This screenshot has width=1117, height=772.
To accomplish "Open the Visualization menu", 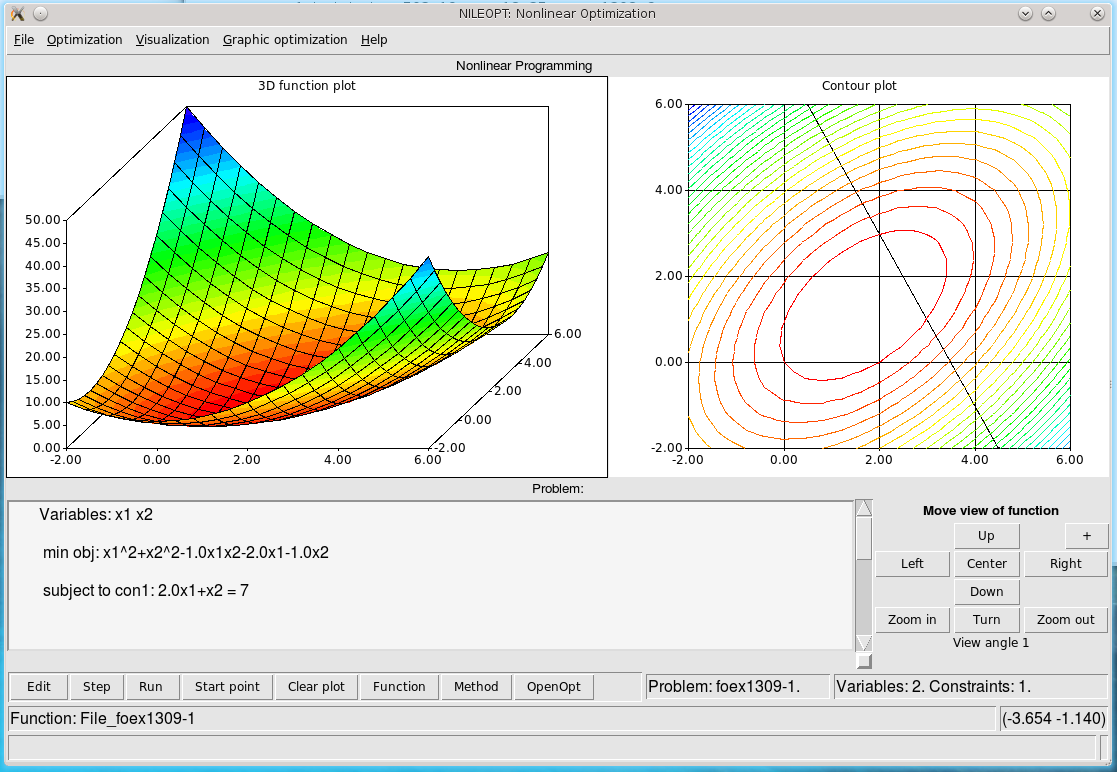I will coord(172,40).
